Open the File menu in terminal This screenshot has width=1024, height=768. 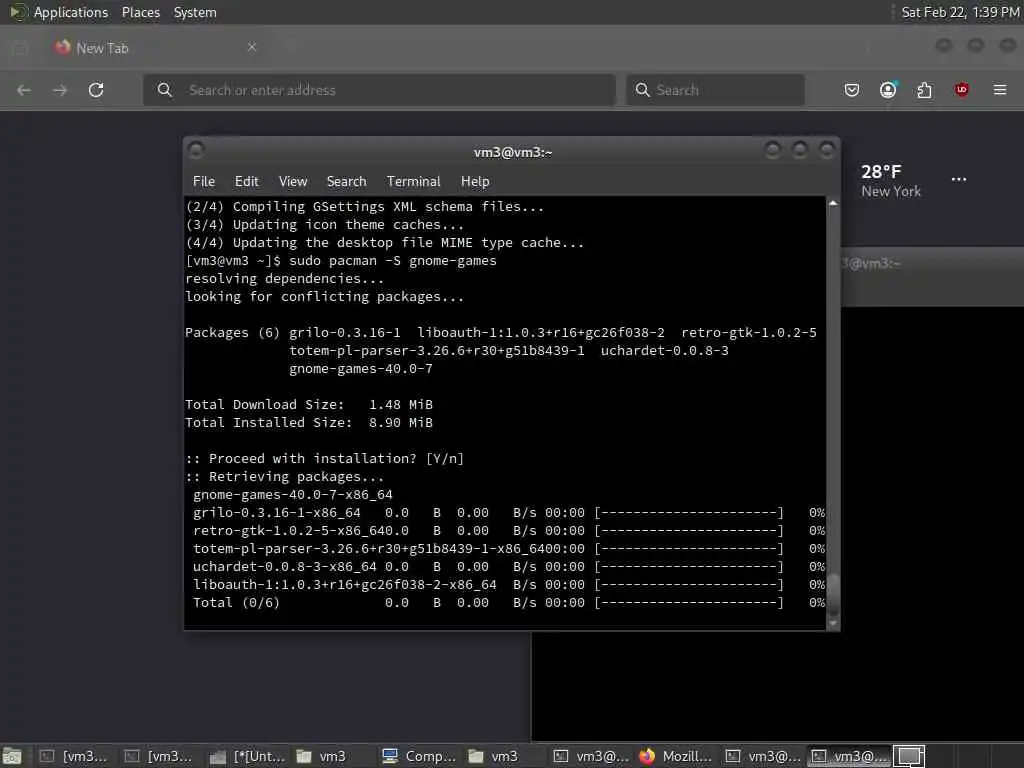click(204, 182)
